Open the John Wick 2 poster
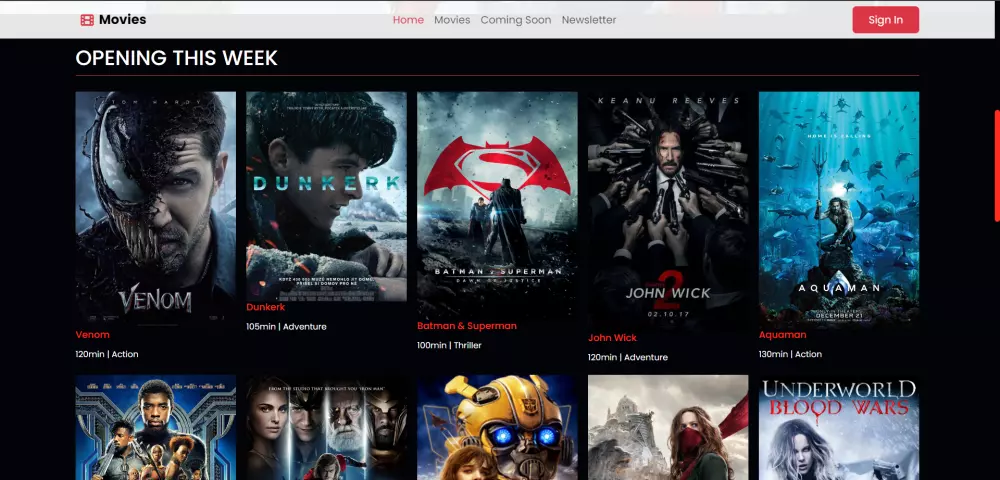Image resolution: width=1000 pixels, height=480 pixels. [668, 211]
